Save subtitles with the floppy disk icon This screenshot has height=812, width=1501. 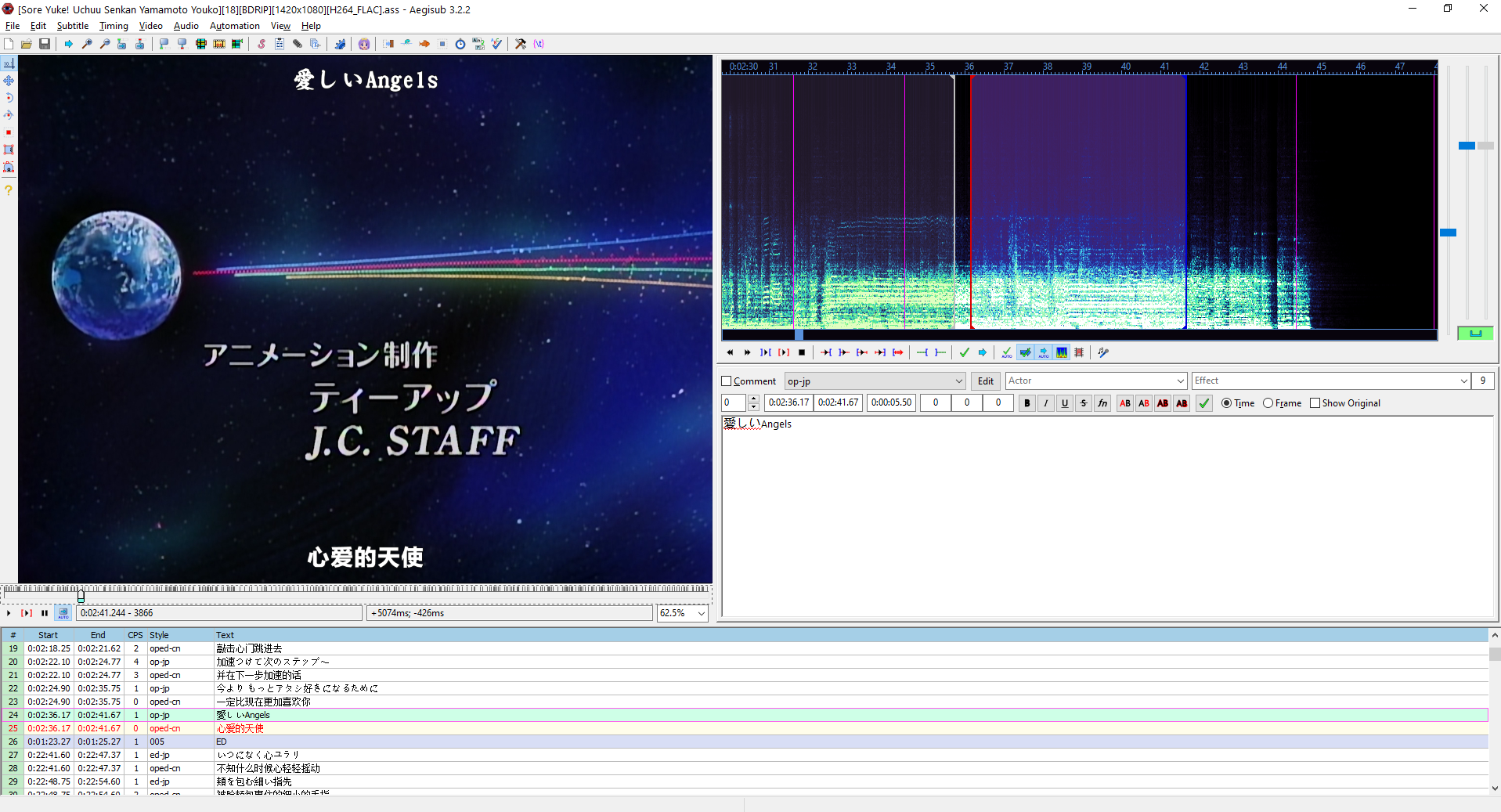pos(45,44)
